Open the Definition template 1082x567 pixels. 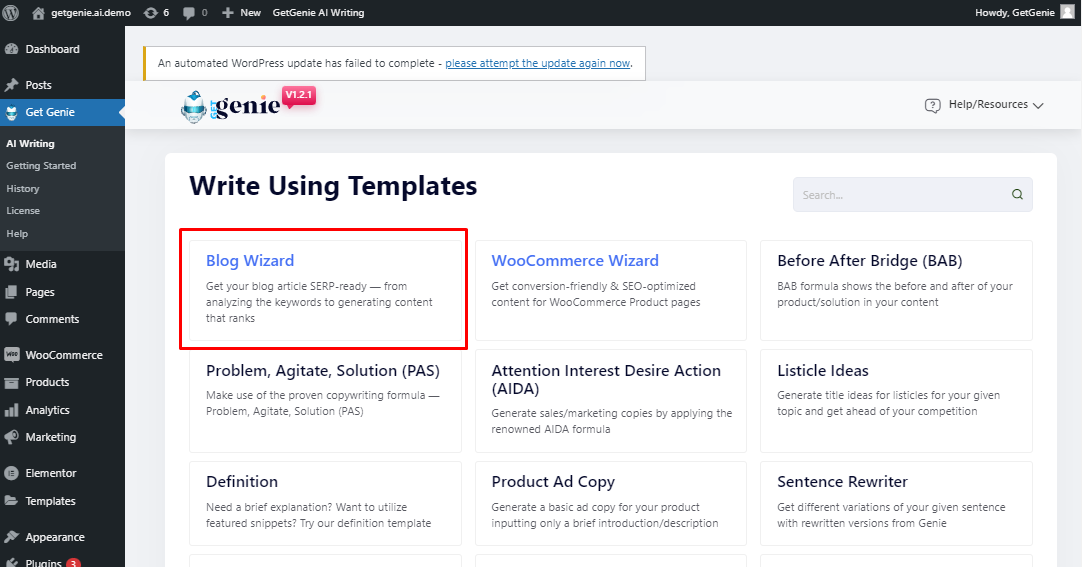pos(325,504)
